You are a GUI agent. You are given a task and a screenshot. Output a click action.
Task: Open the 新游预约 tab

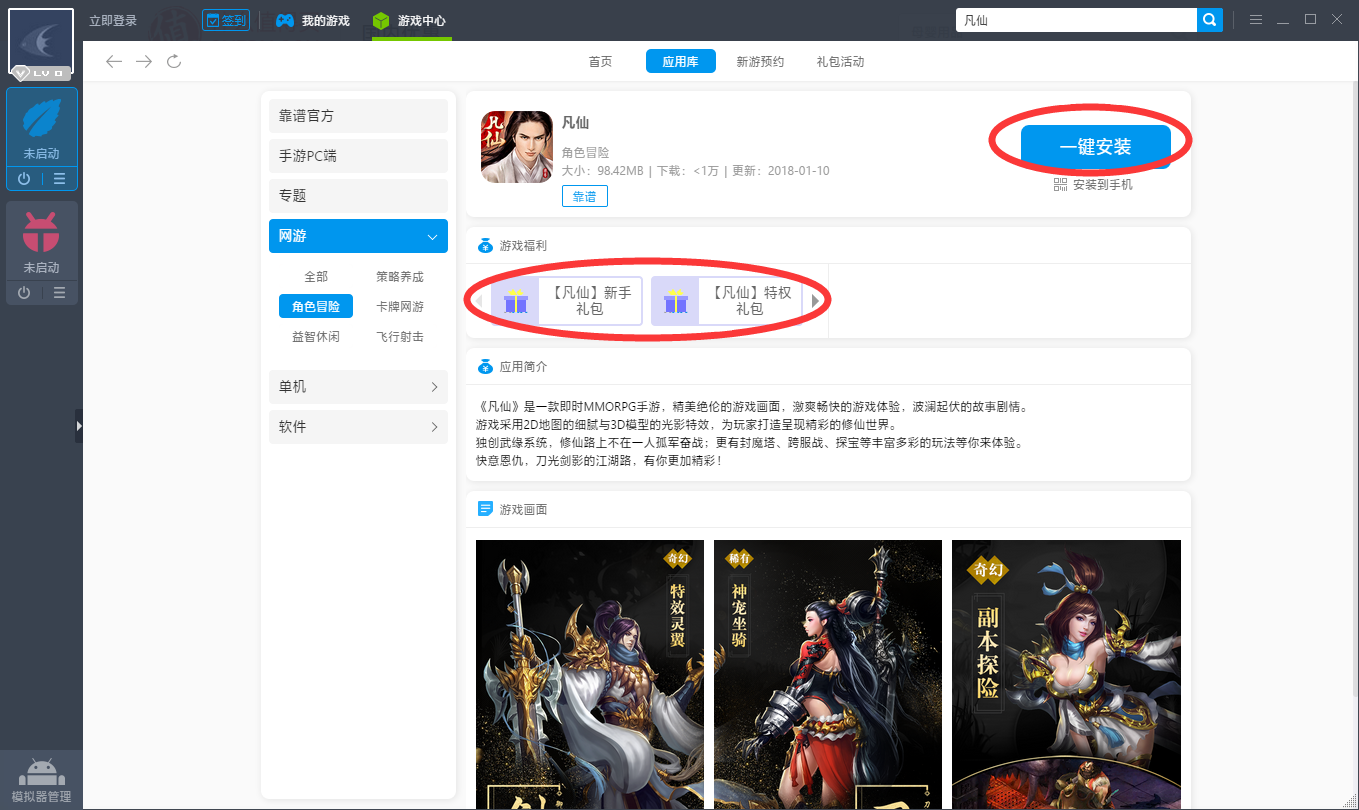coord(760,62)
